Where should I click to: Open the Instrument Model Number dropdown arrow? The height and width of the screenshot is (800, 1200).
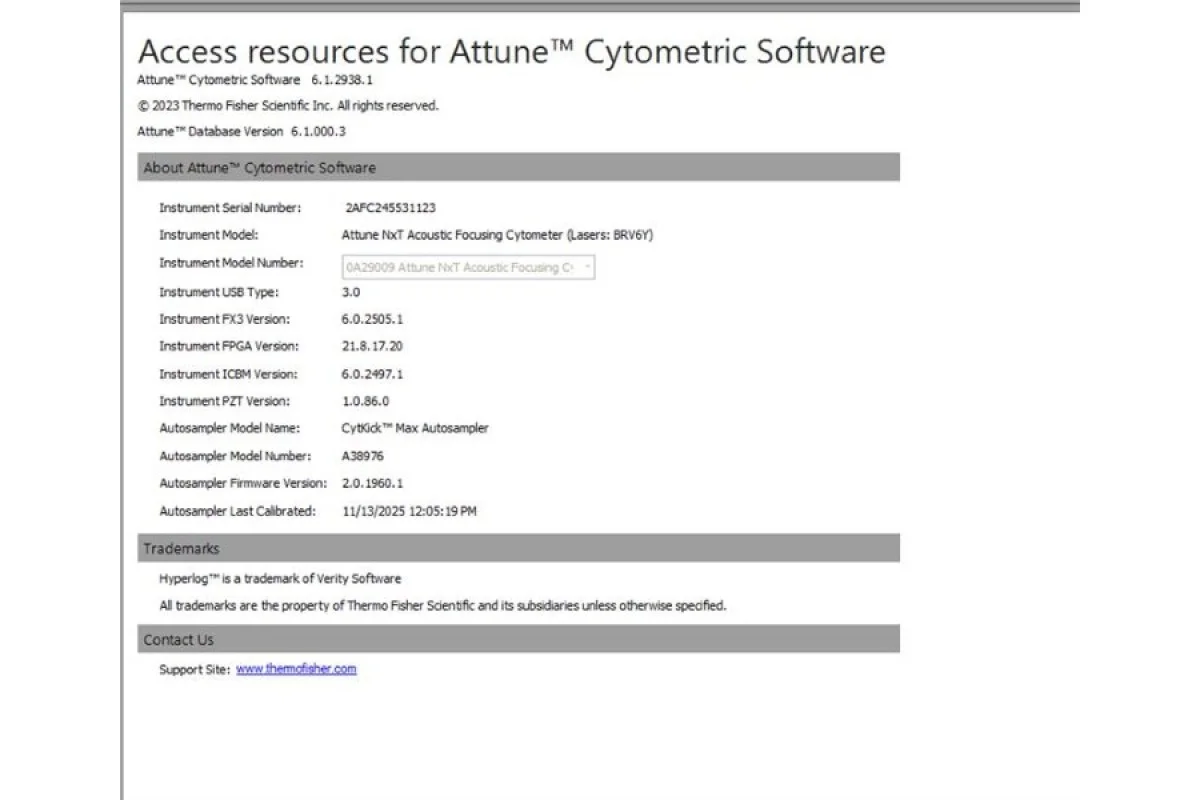point(587,267)
